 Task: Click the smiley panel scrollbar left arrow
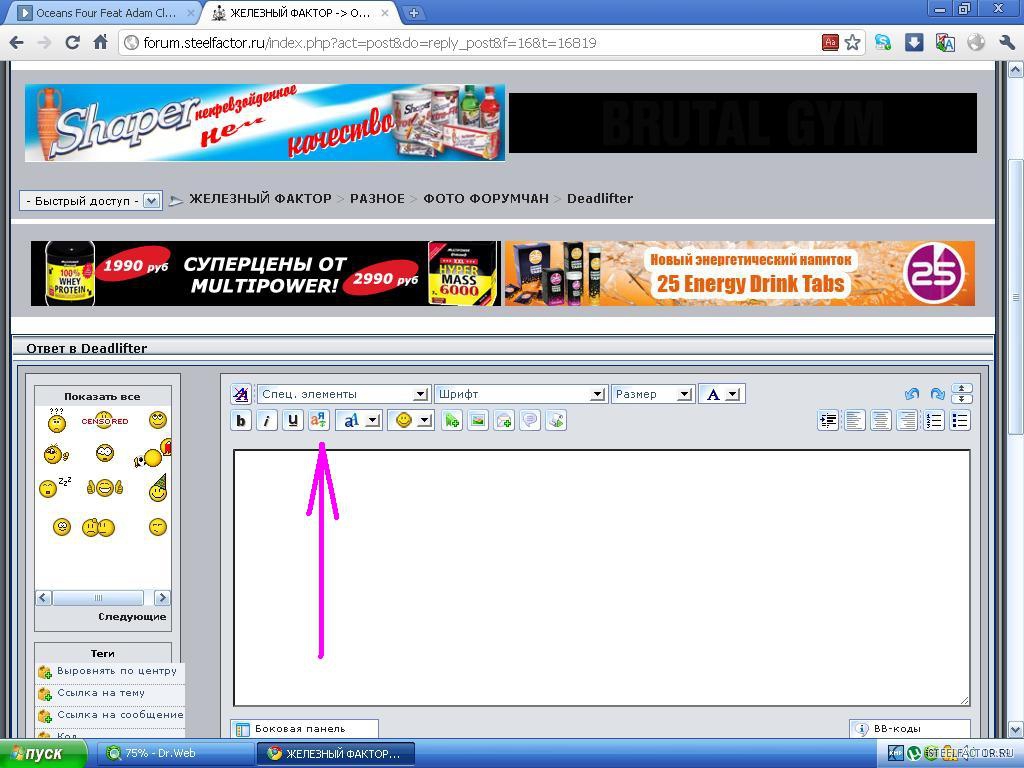tap(43, 598)
